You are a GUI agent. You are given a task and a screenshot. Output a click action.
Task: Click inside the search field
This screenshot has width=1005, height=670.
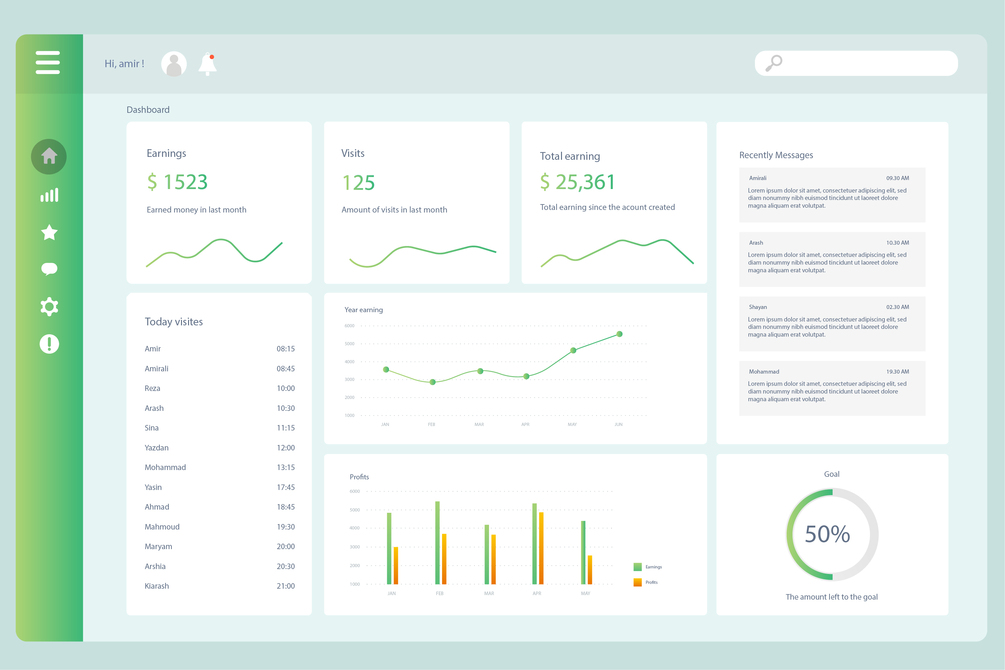pos(856,63)
